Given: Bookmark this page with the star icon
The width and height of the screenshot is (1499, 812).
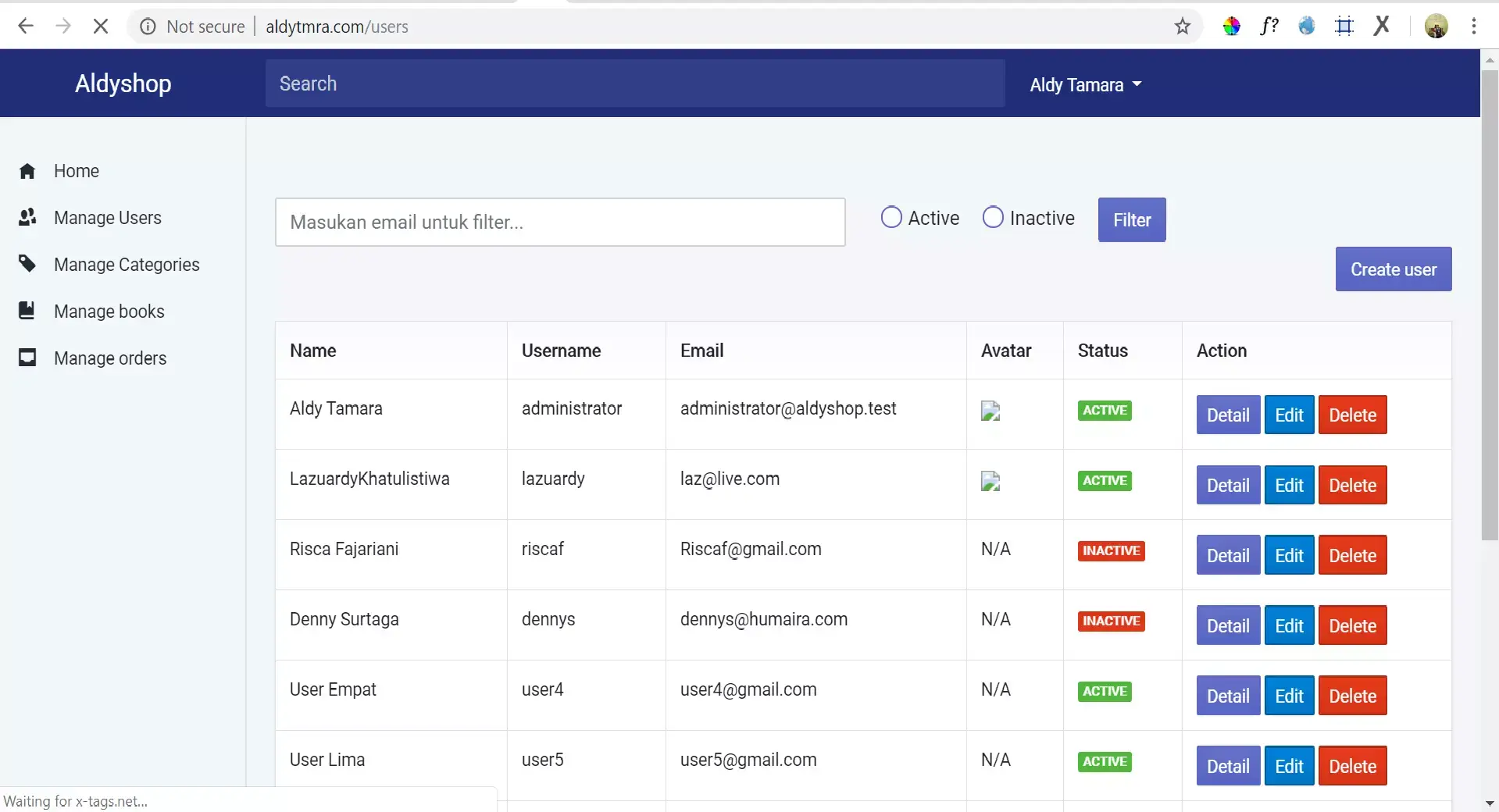Looking at the screenshot, I should point(1182,27).
